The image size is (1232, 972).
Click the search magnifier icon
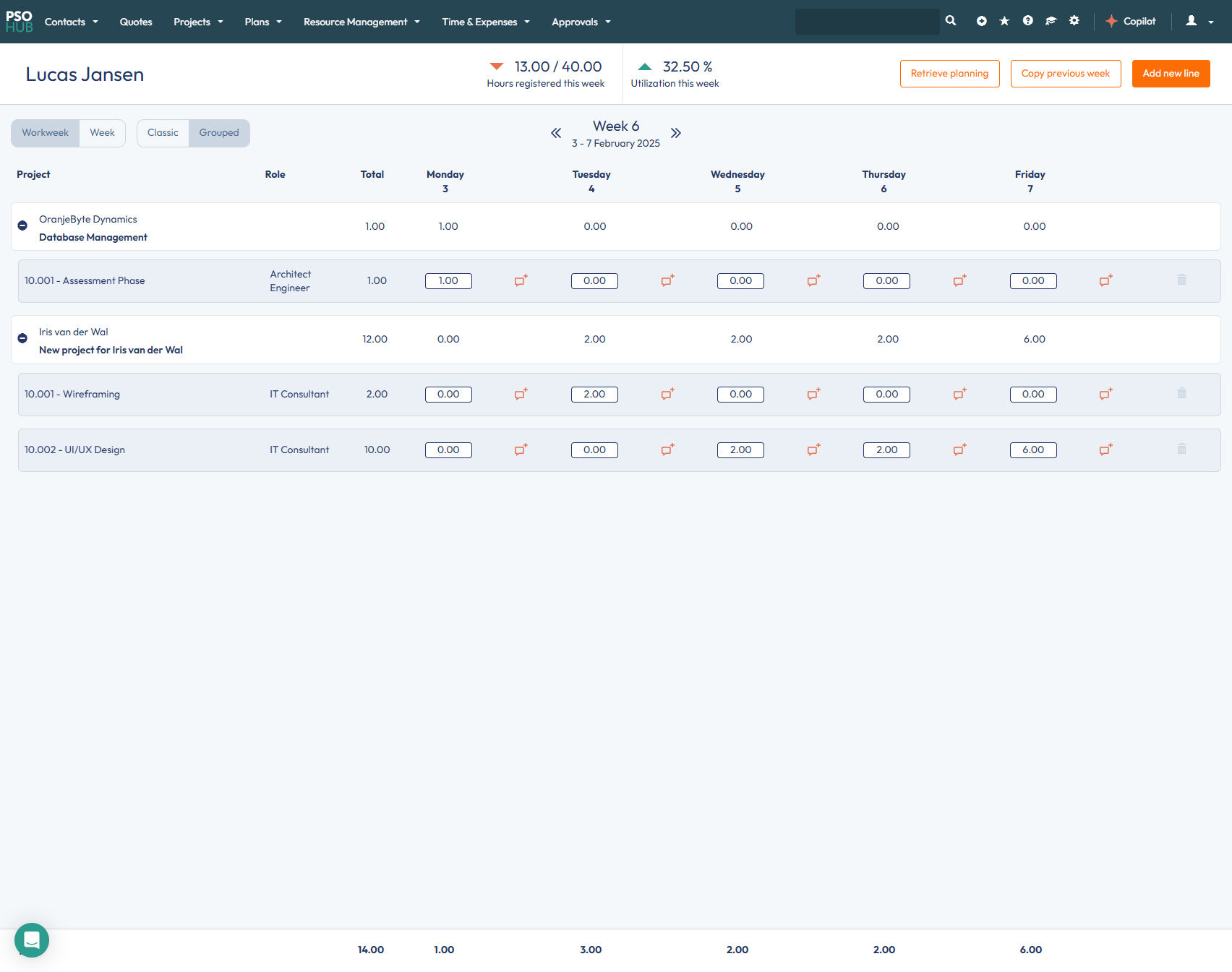tap(951, 21)
